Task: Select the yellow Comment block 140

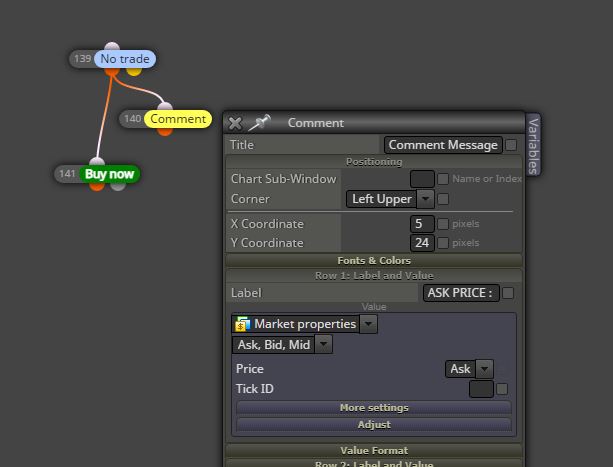Action: (178, 119)
